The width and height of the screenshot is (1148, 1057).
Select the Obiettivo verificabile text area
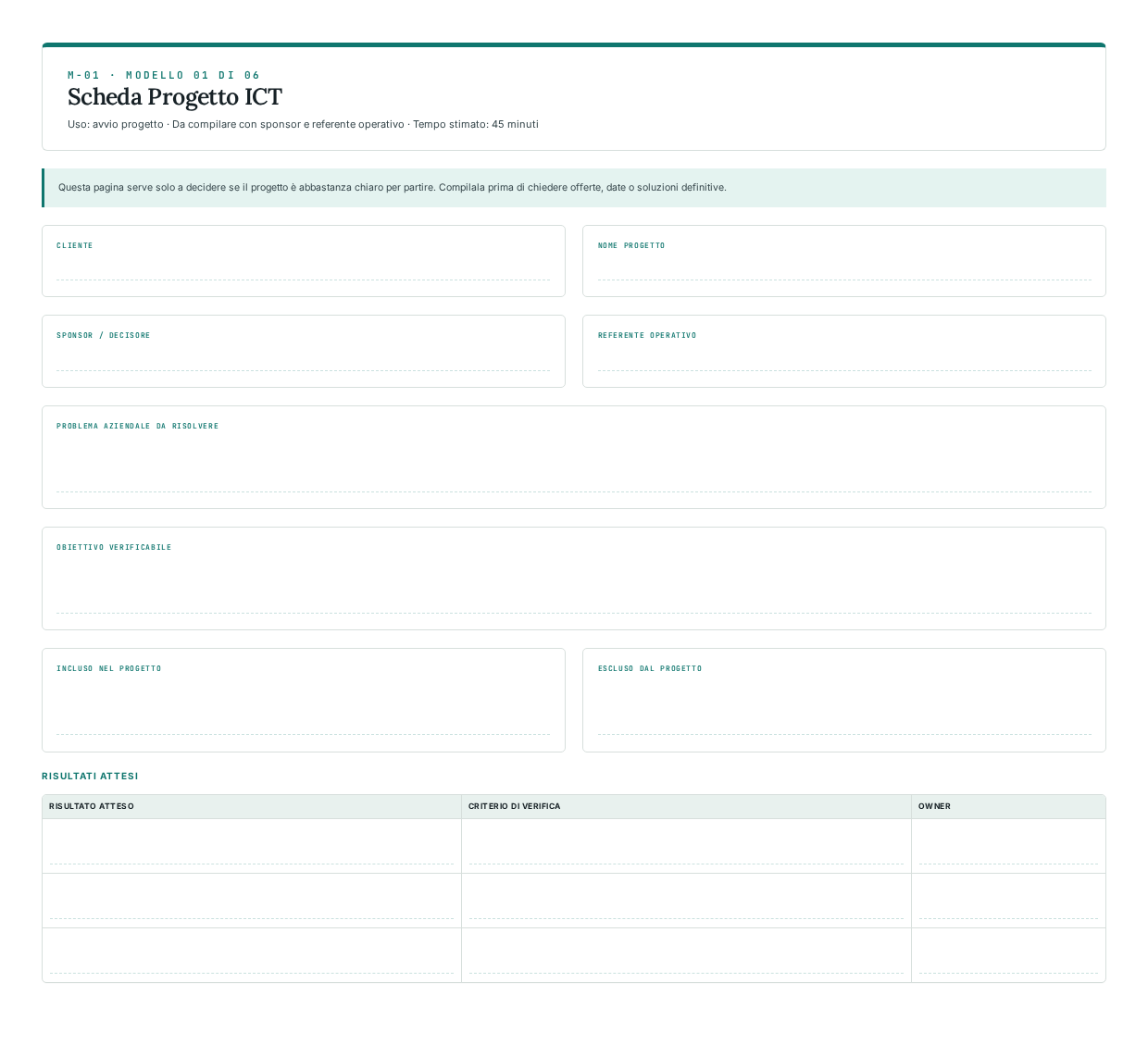click(x=574, y=586)
